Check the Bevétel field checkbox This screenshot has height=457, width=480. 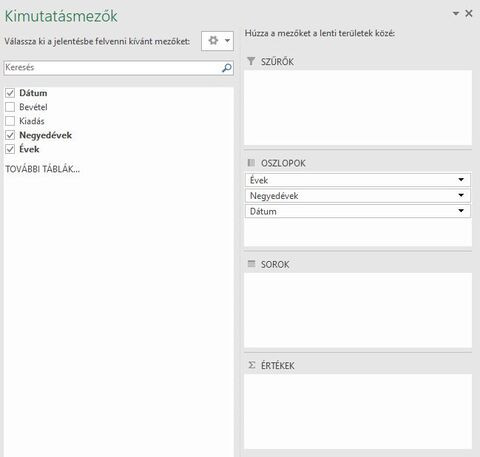pyautogui.click(x=10, y=107)
